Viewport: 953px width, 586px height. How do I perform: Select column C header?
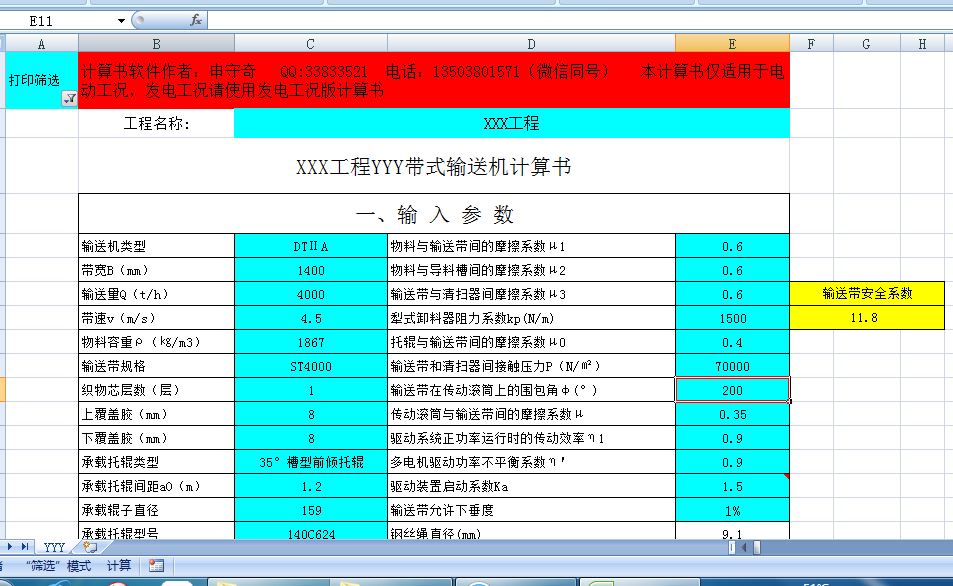(310, 43)
